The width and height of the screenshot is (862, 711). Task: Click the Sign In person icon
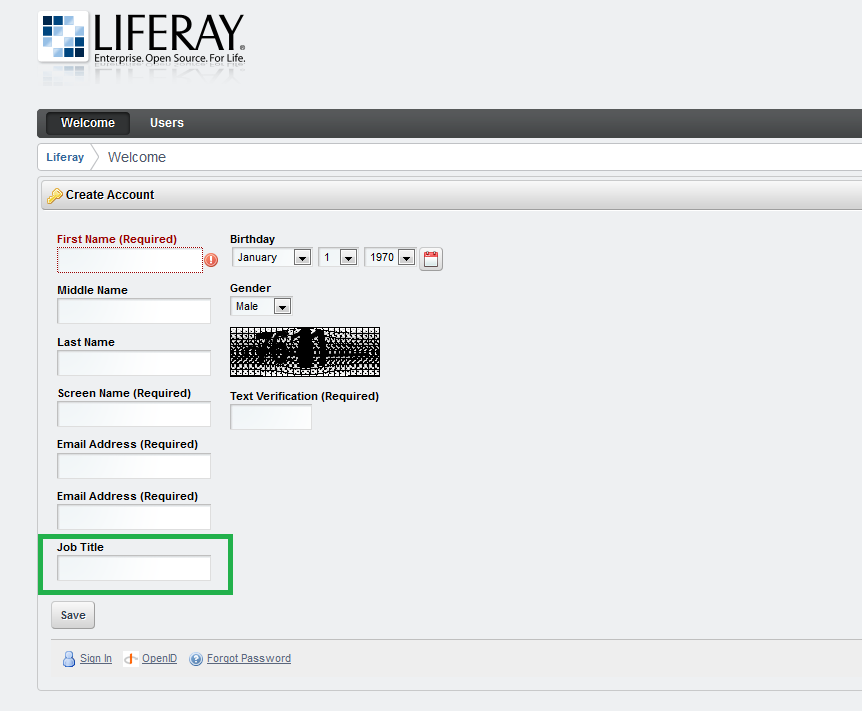[x=67, y=658]
